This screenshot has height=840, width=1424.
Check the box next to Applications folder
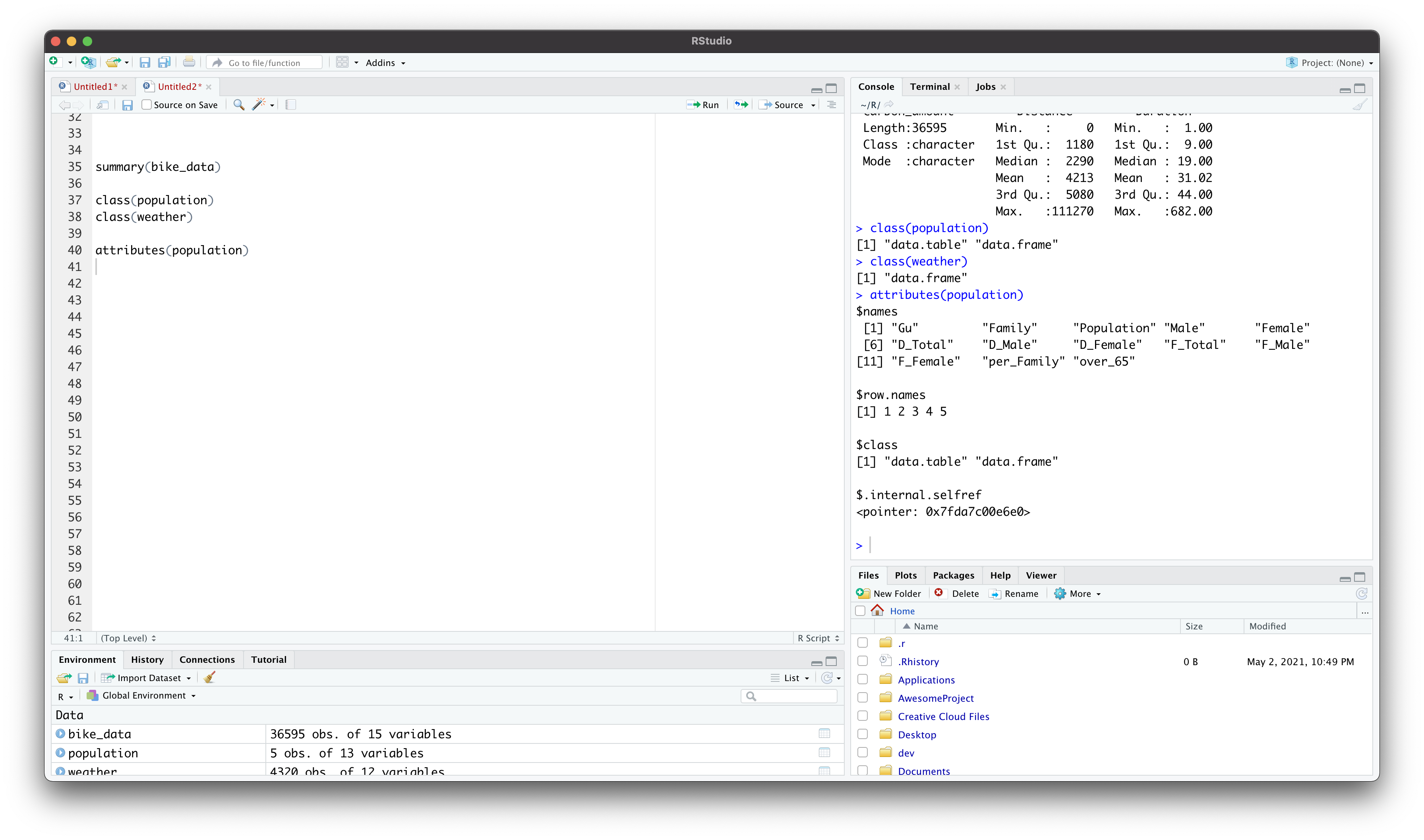(863, 679)
